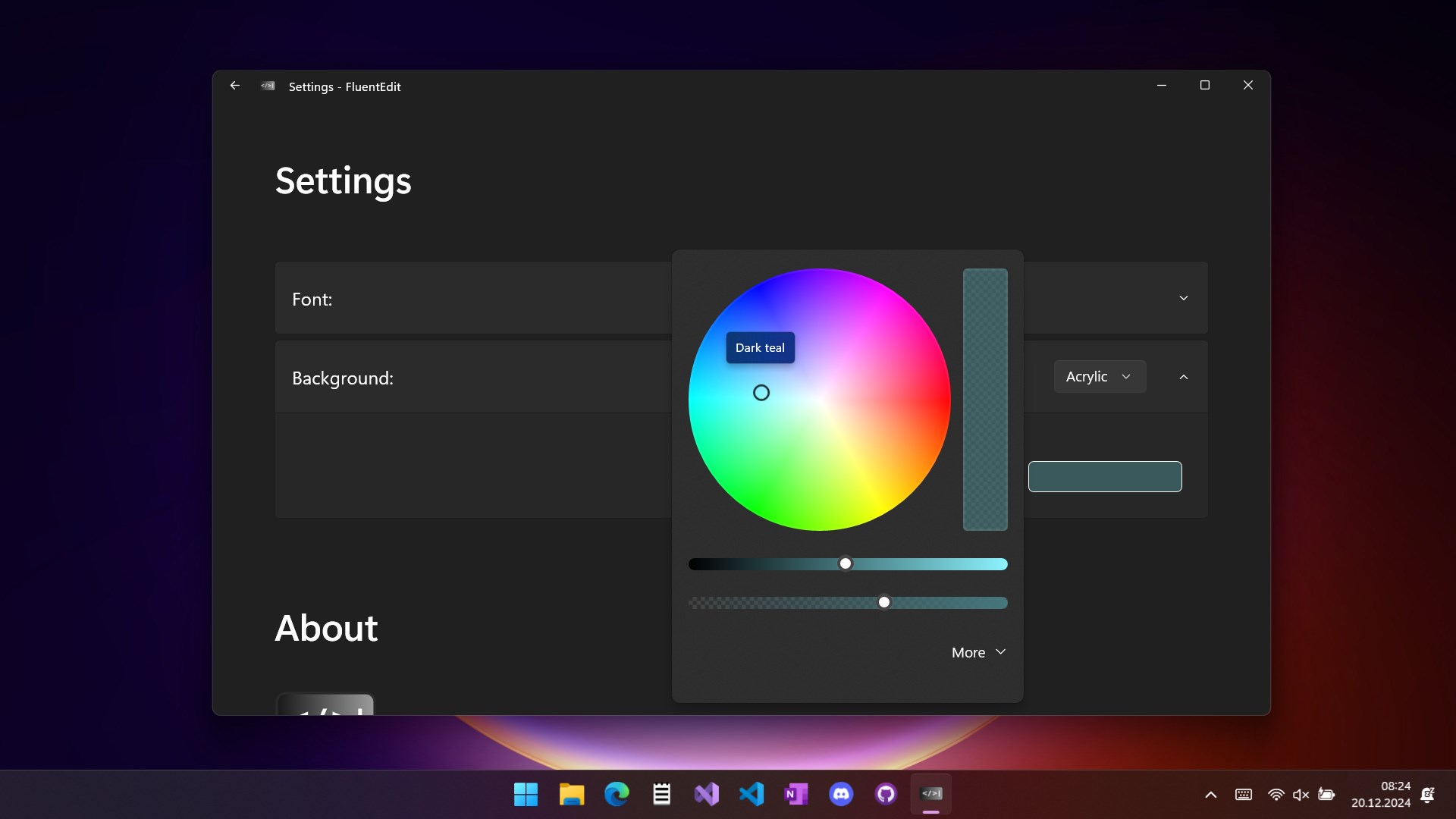Collapse the Background settings section
This screenshot has width=1456, height=819.
[x=1183, y=377]
